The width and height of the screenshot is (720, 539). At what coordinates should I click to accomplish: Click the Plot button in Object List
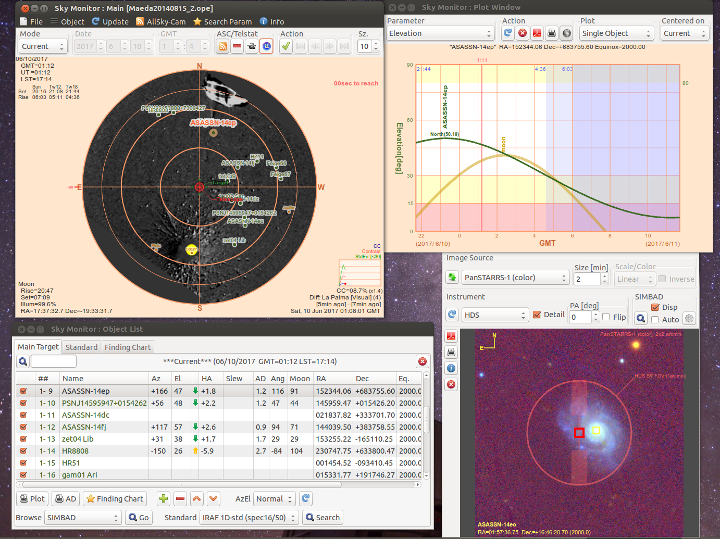[x=32, y=499]
